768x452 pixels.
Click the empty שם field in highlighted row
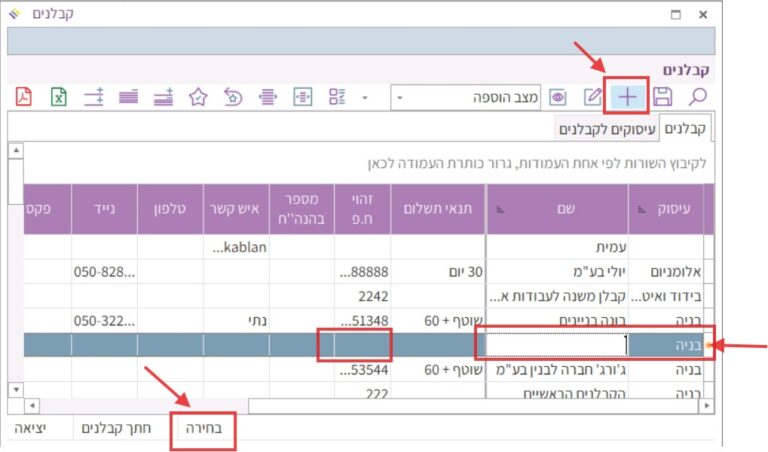[556, 345]
